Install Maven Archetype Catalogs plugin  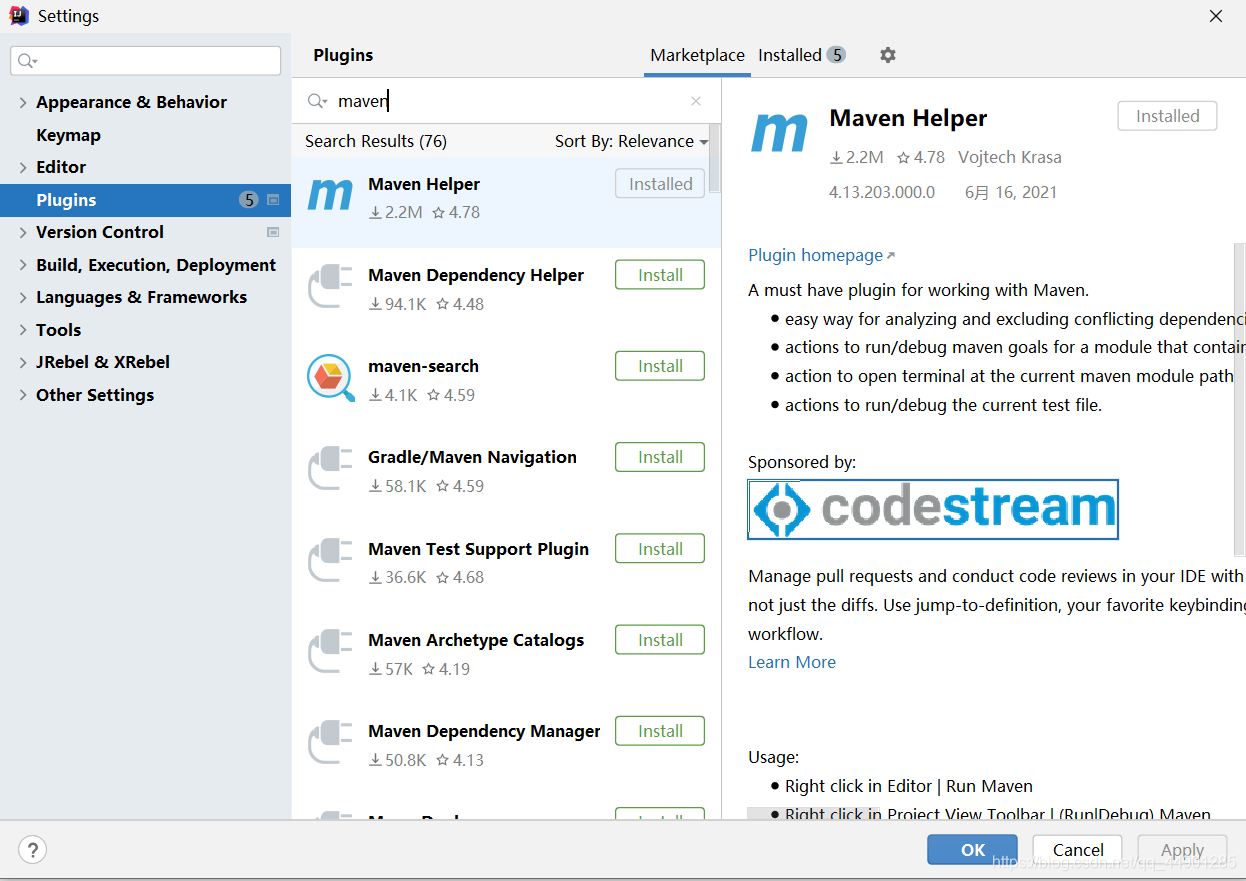[660, 640]
